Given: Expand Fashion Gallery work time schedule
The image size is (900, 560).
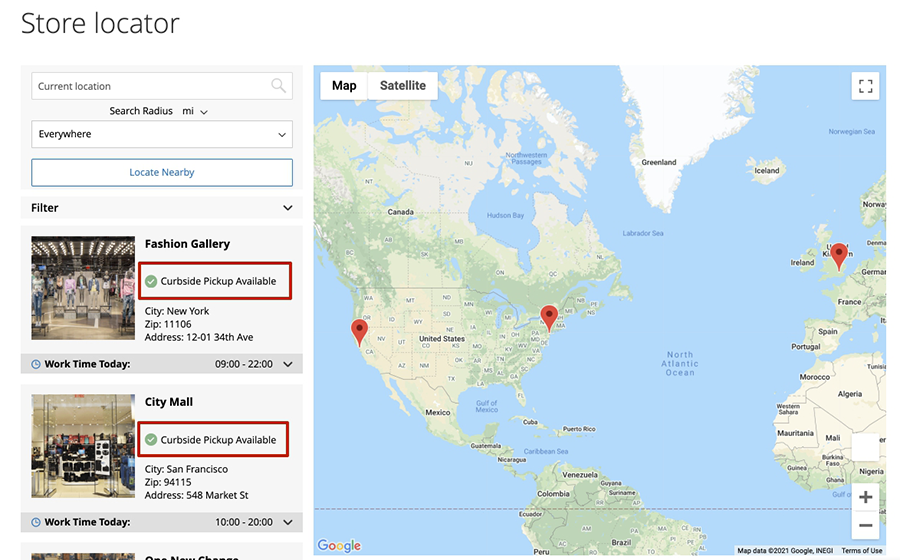Looking at the screenshot, I should click(x=288, y=365).
